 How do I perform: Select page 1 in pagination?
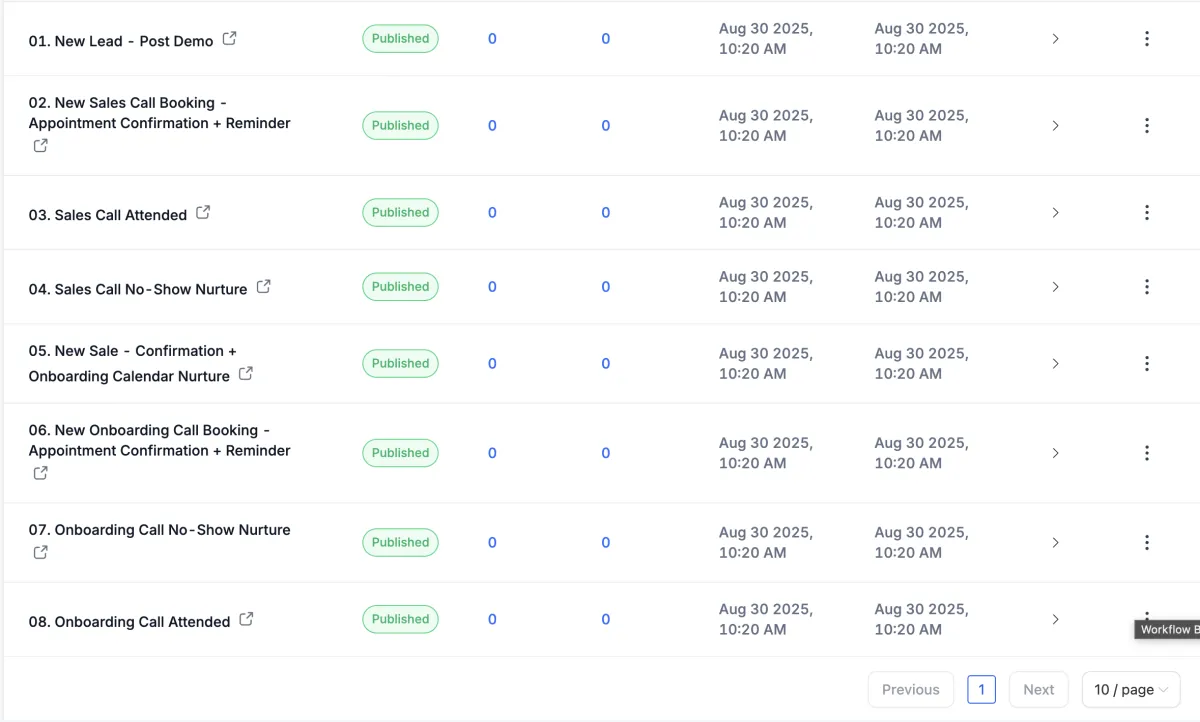point(981,690)
